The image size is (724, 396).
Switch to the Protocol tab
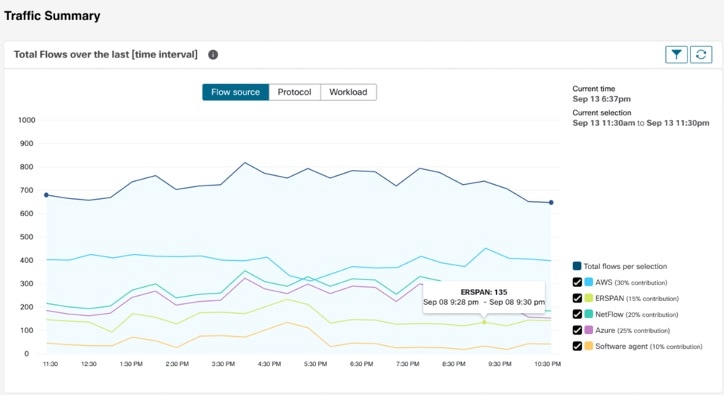(x=295, y=92)
